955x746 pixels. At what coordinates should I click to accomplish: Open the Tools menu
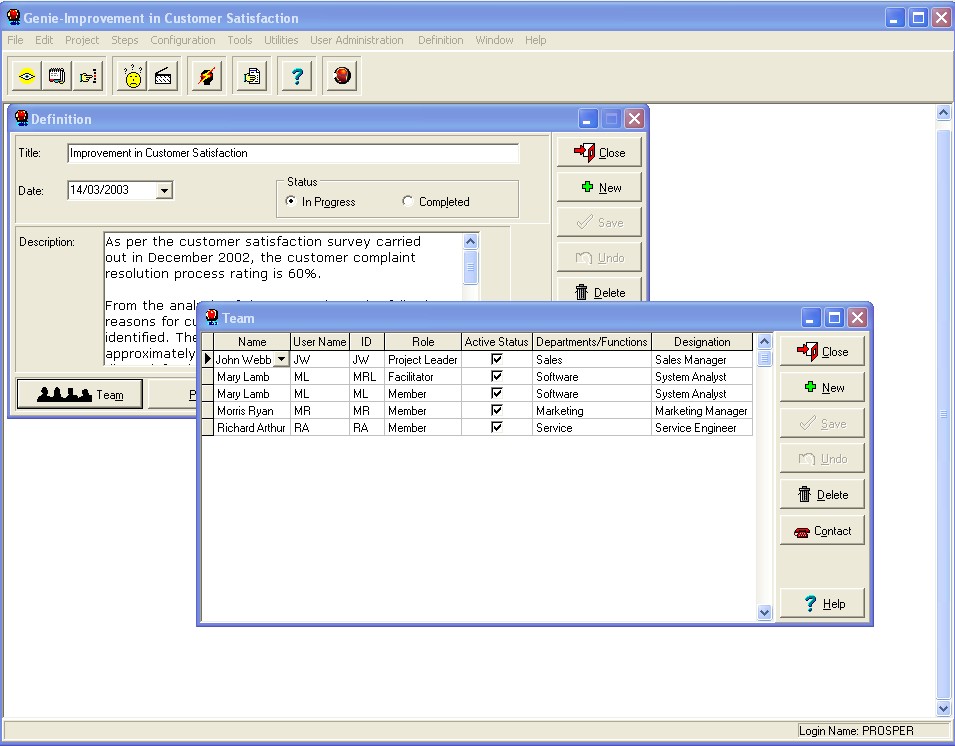[x=239, y=40]
